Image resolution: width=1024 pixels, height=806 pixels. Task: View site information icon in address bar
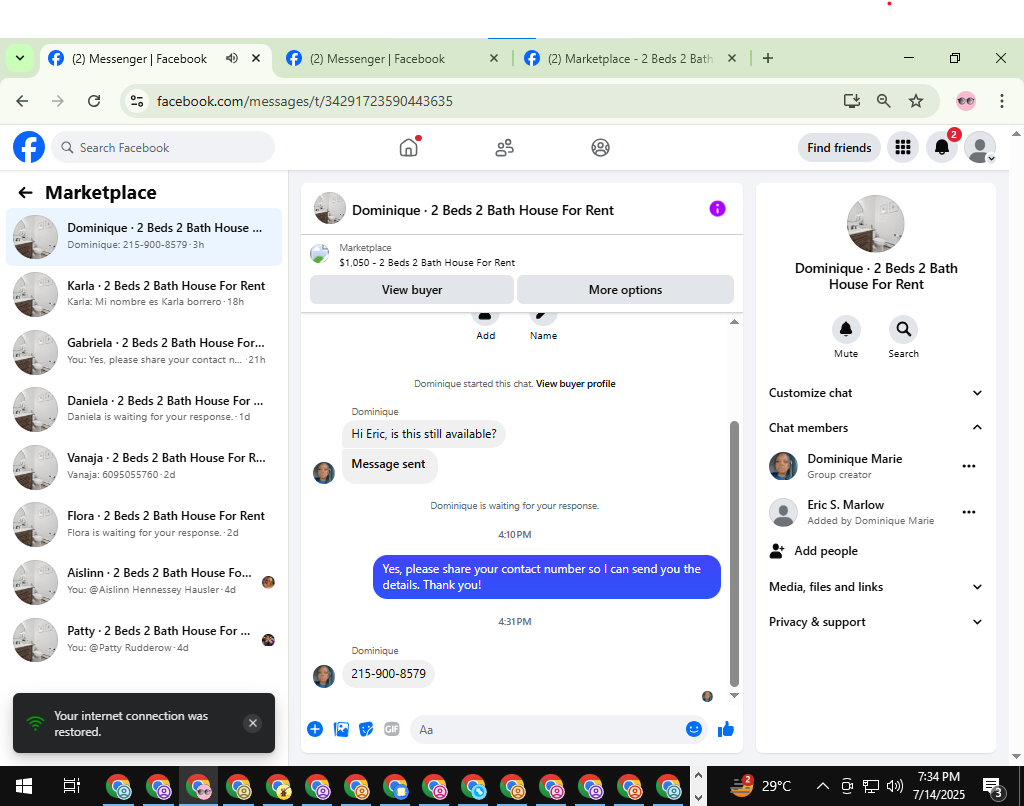[x=137, y=101]
